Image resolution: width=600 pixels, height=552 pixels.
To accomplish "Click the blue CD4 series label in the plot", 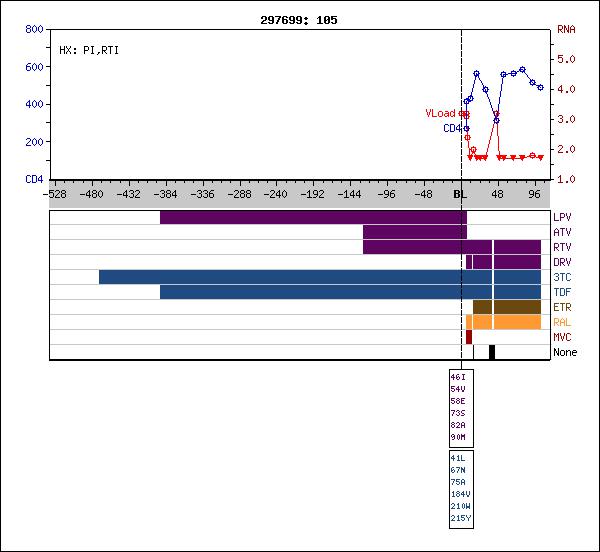I will tap(452, 128).
